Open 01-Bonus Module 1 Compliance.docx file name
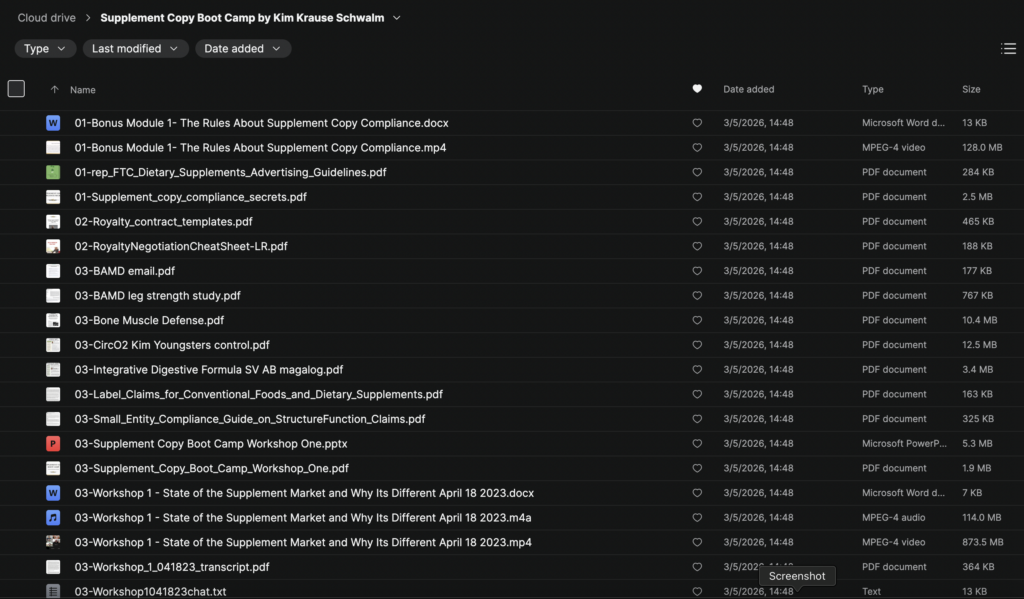Viewport: 1024px width, 599px height. click(x=261, y=123)
